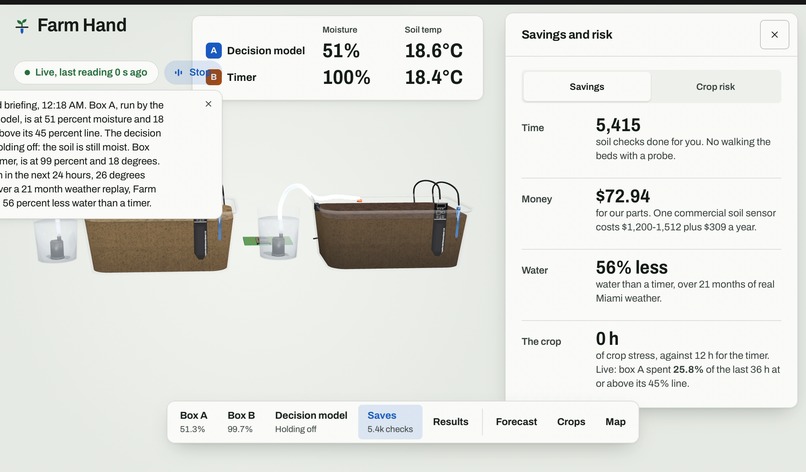This screenshot has width=806, height=472.
Task: Click the Stop audio briefing button
Action: point(191,72)
